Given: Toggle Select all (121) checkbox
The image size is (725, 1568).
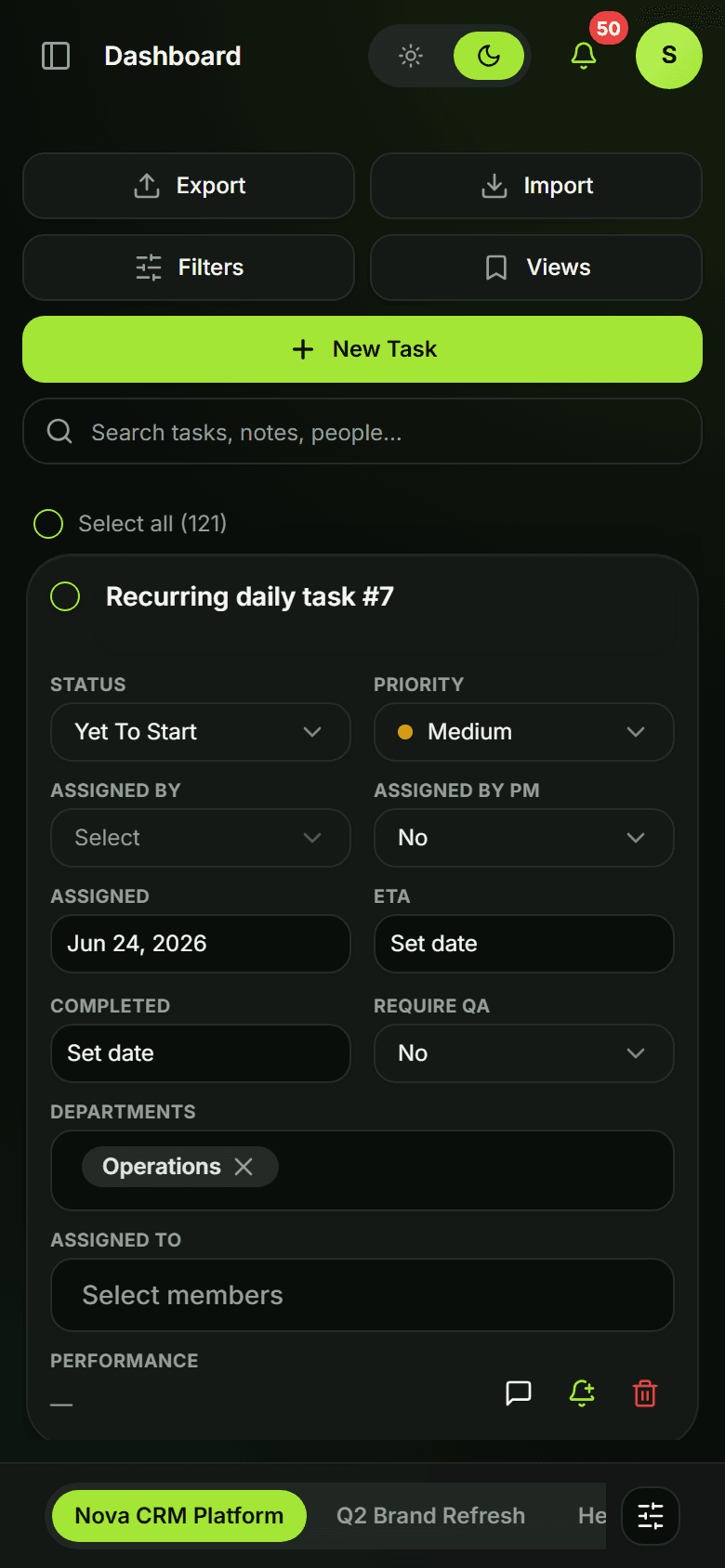Looking at the screenshot, I should pos(48,524).
